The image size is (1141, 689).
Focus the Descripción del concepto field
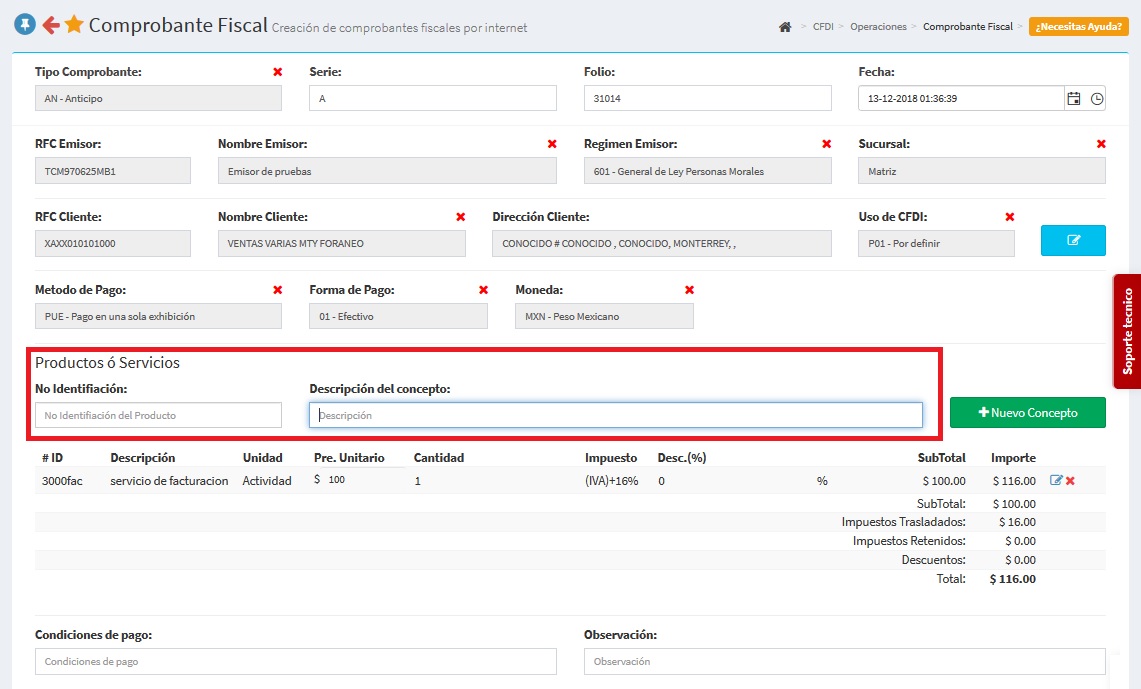615,415
